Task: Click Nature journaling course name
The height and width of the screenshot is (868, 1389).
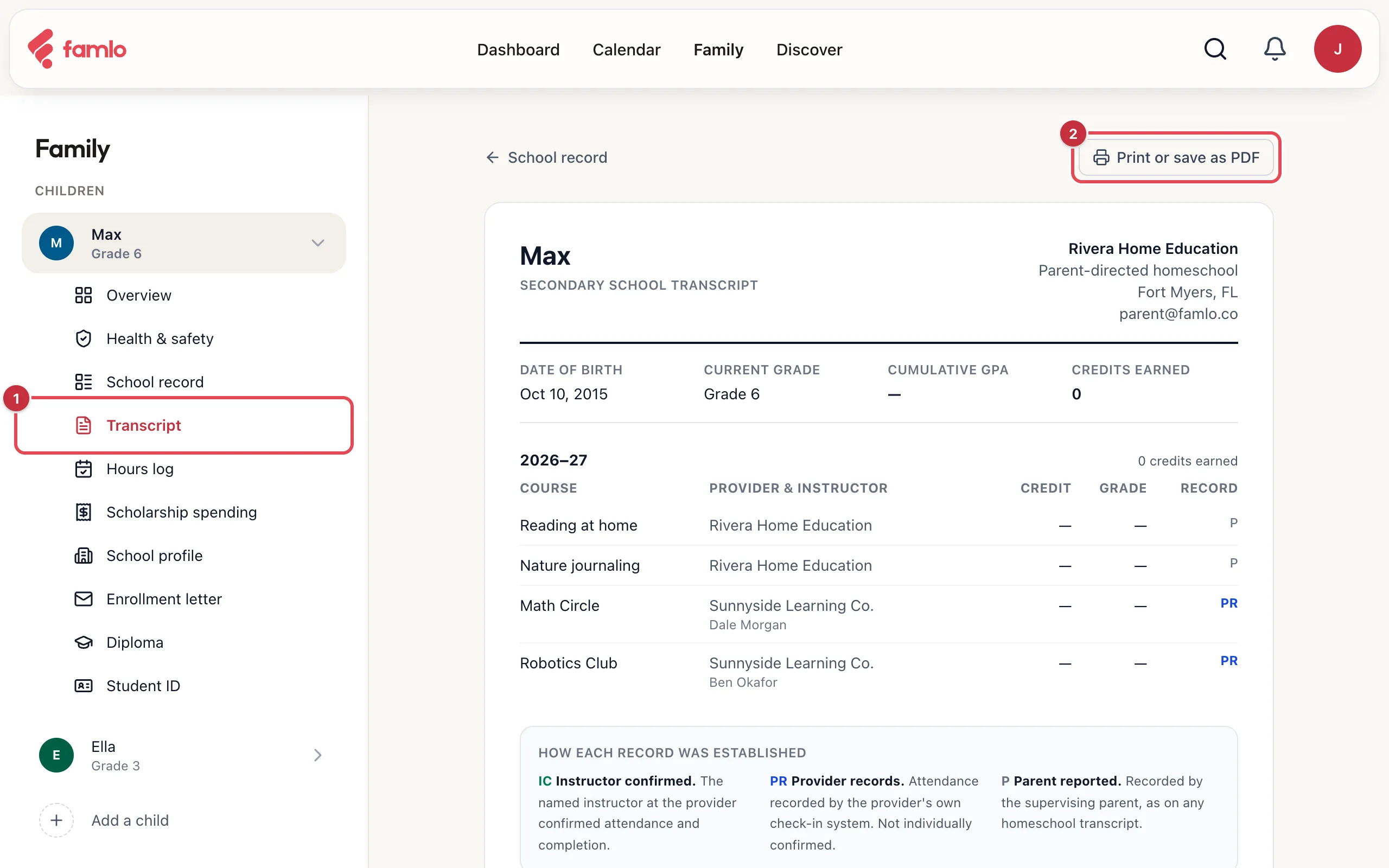Action: tap(579, 565)
